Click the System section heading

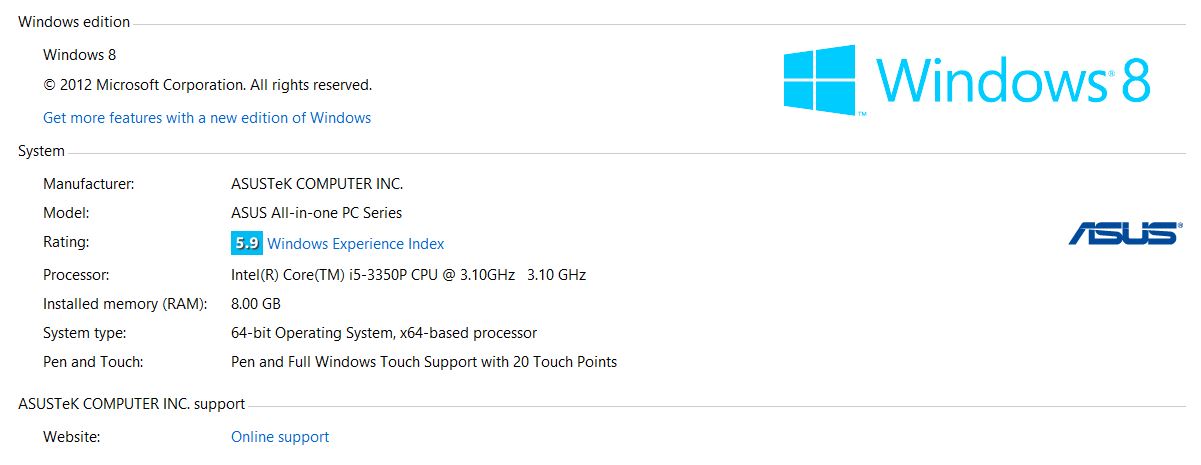click(x=41, y=151)
